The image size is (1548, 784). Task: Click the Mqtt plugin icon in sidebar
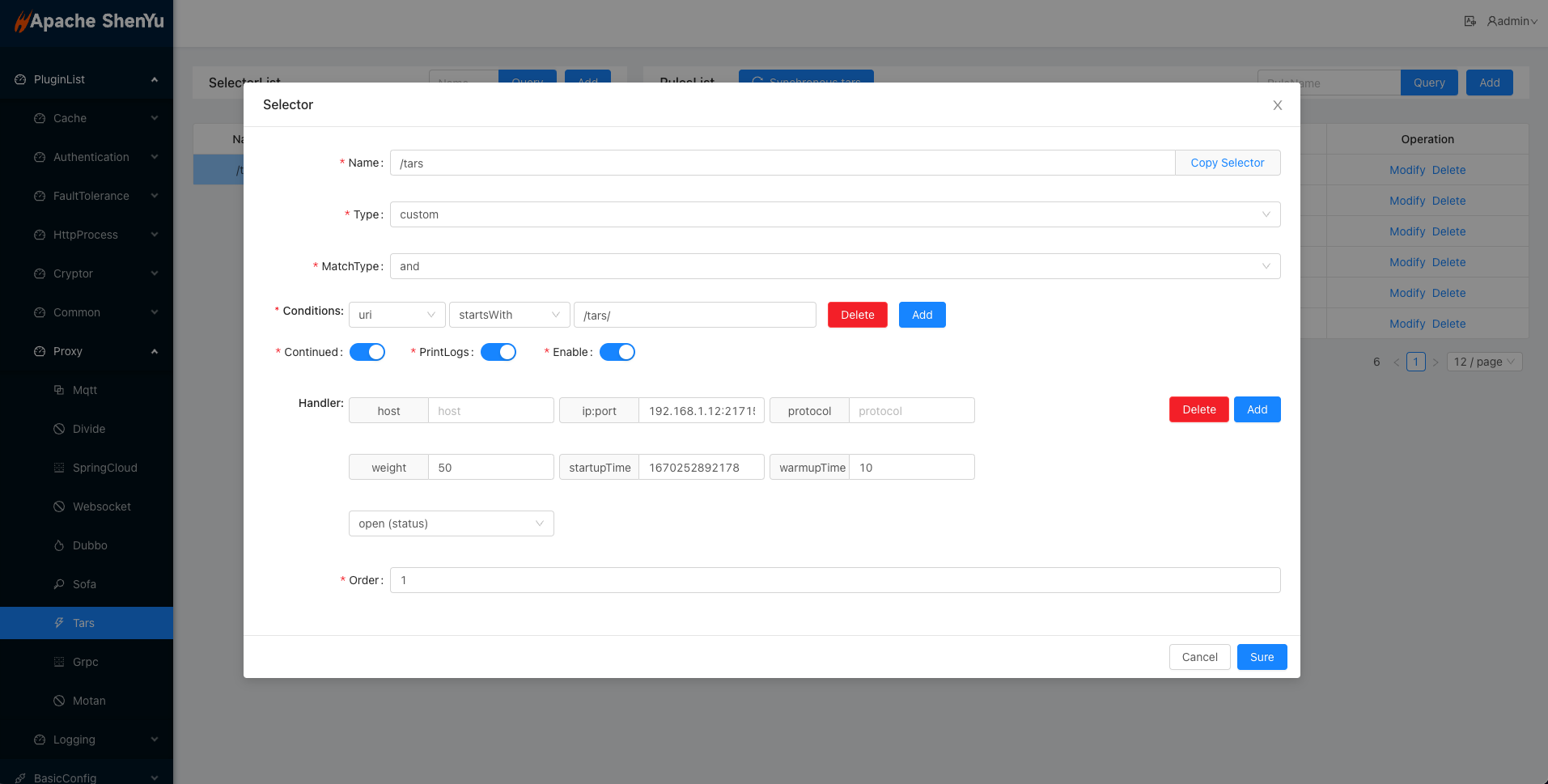click(59, 390)
